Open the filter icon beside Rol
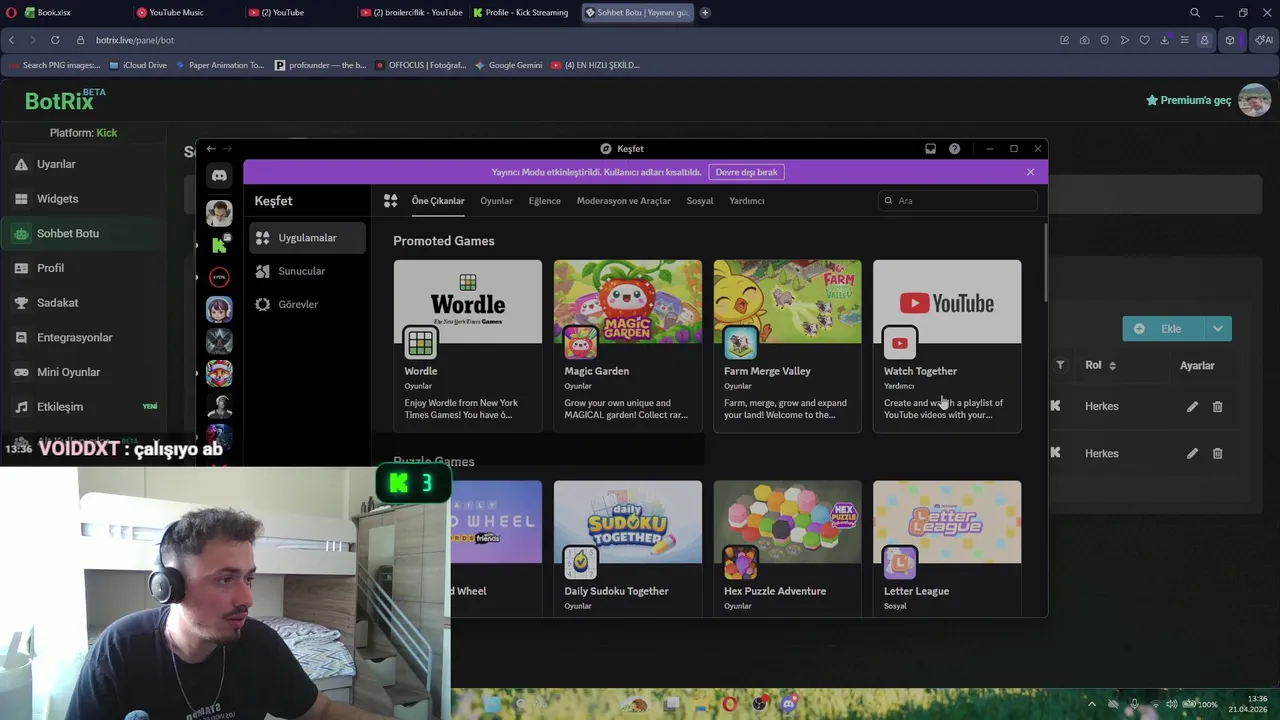The image size is (1280, 720). 1060,366
